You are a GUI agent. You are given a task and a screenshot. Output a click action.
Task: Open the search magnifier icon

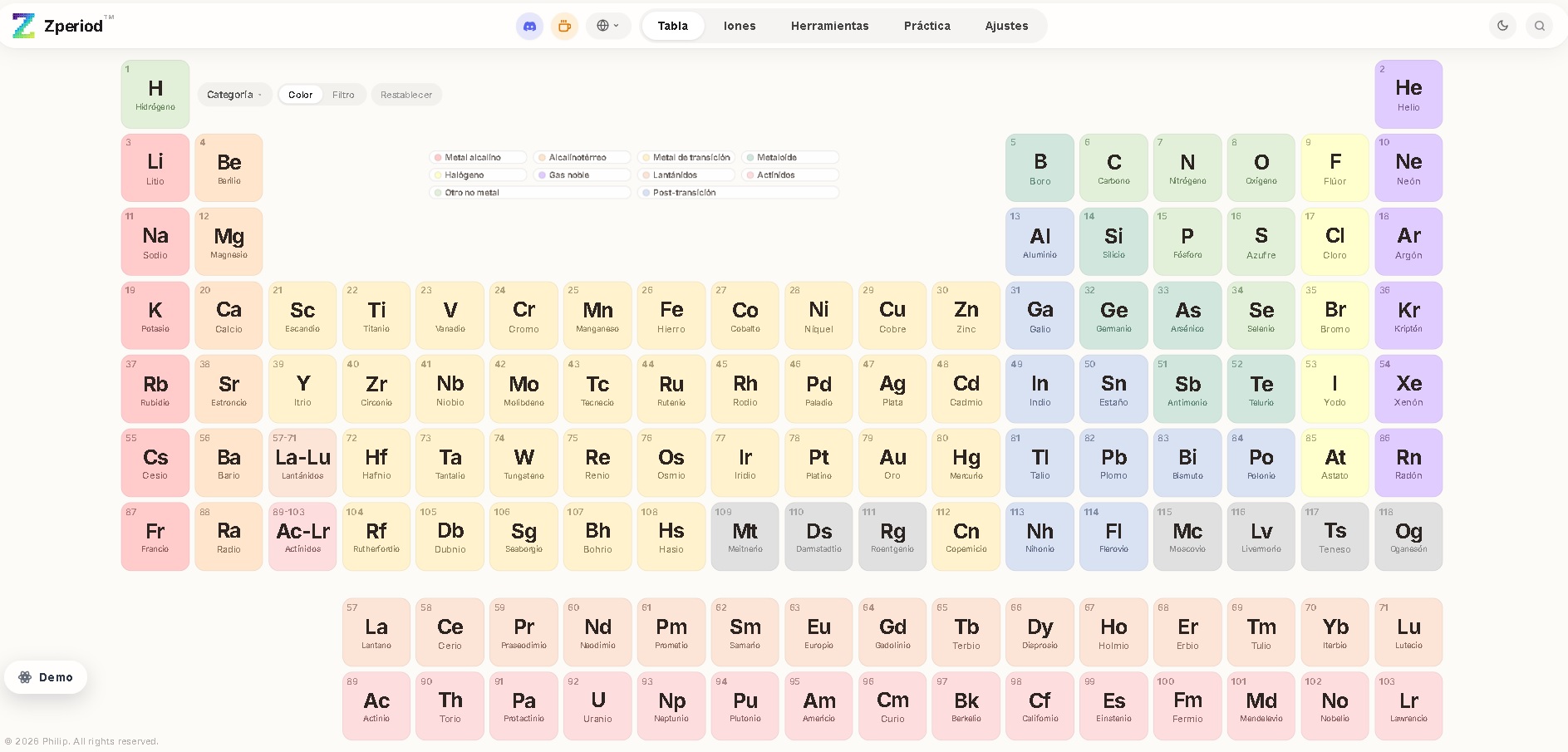coord(1539,26)
